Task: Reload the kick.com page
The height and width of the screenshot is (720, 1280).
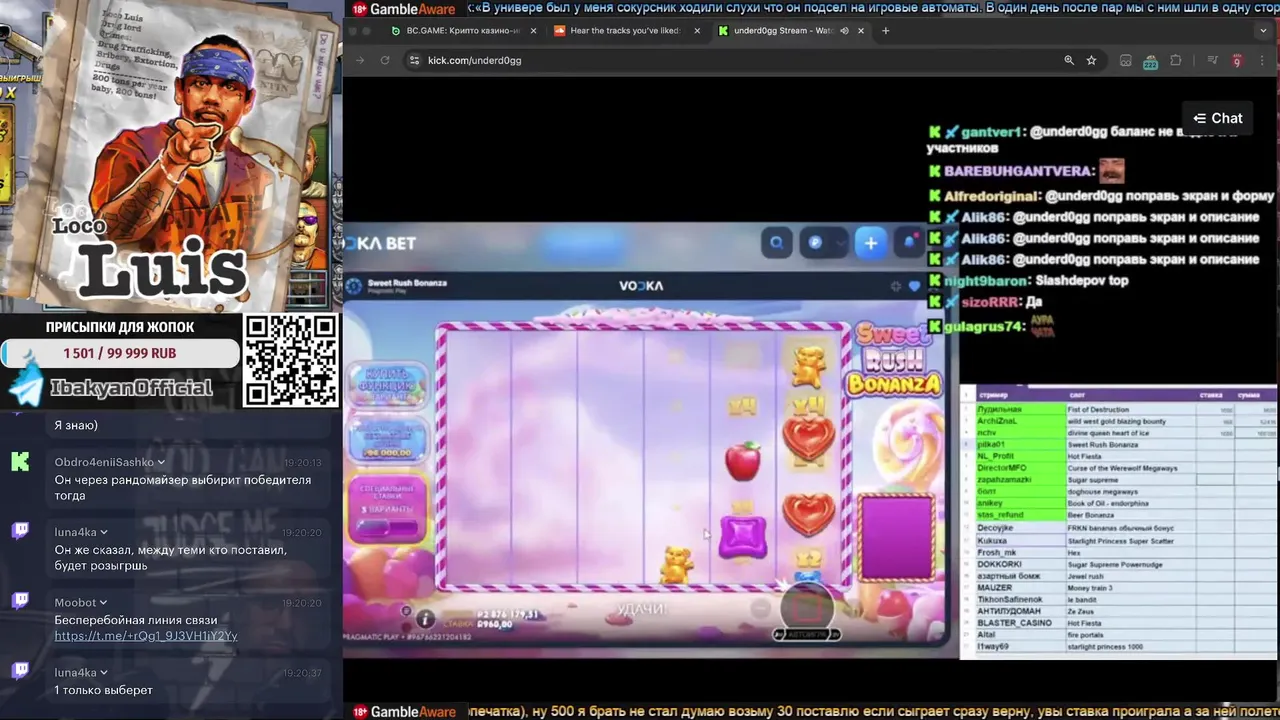Action: [x=384, y=60]
